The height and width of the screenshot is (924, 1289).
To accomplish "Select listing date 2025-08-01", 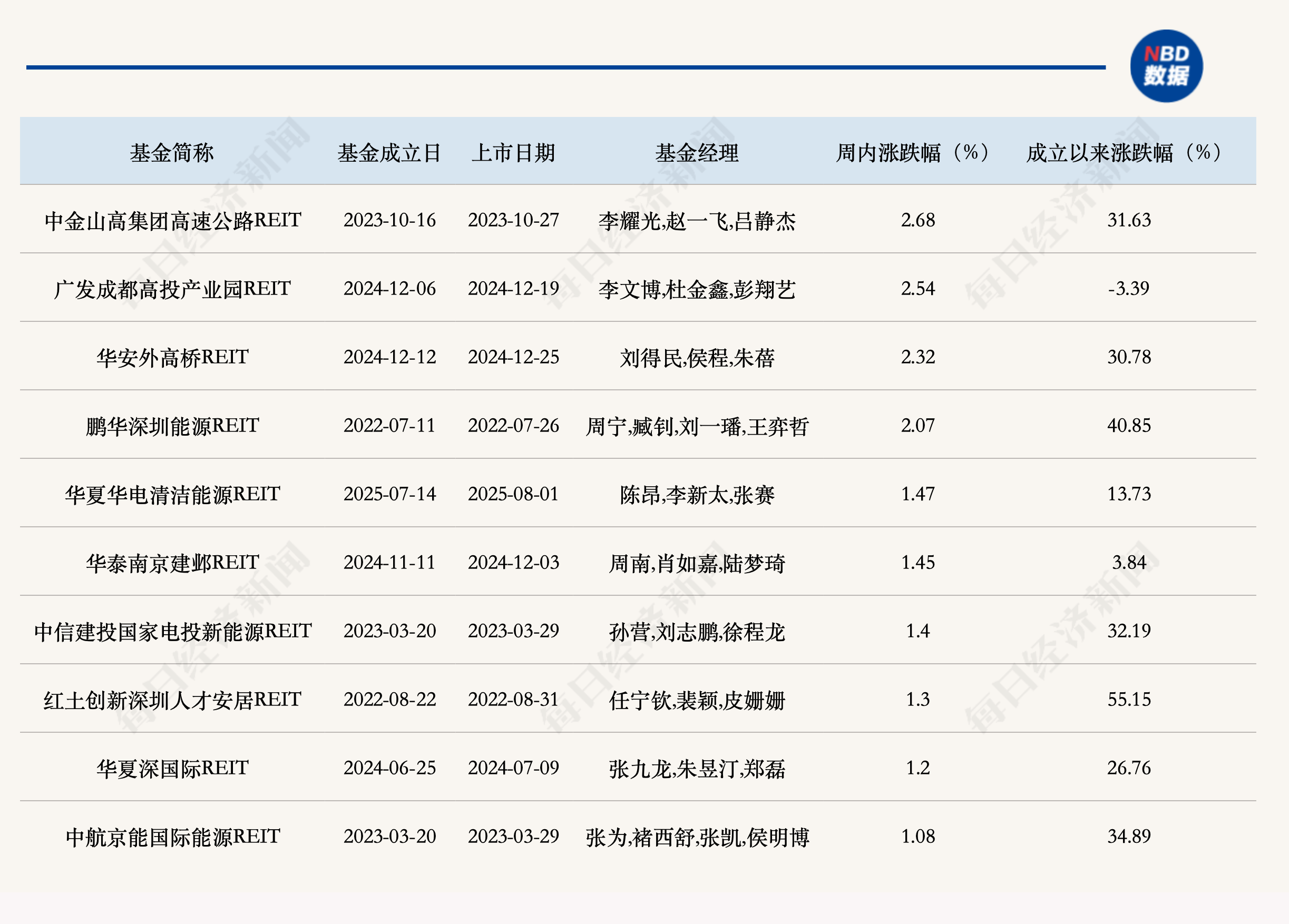I will (513, 494).
